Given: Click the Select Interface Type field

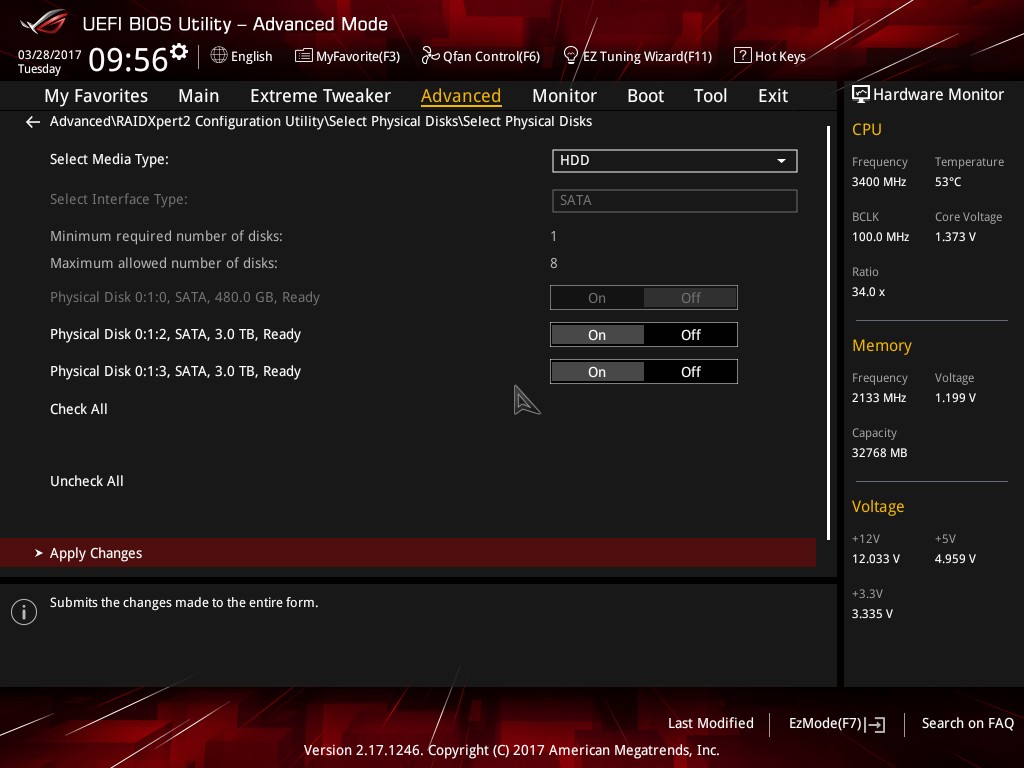Looking at the screenshot, I should point(674,200).
